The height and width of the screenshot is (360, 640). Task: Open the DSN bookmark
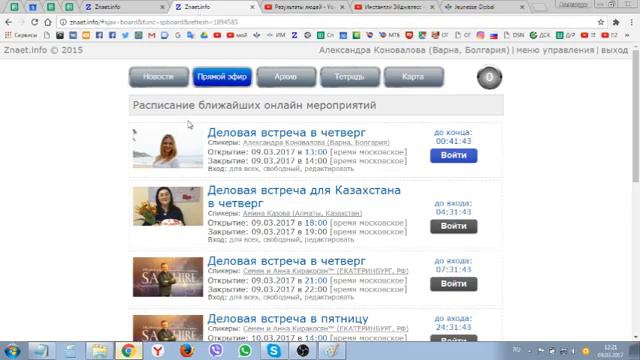tap(514, 35)
